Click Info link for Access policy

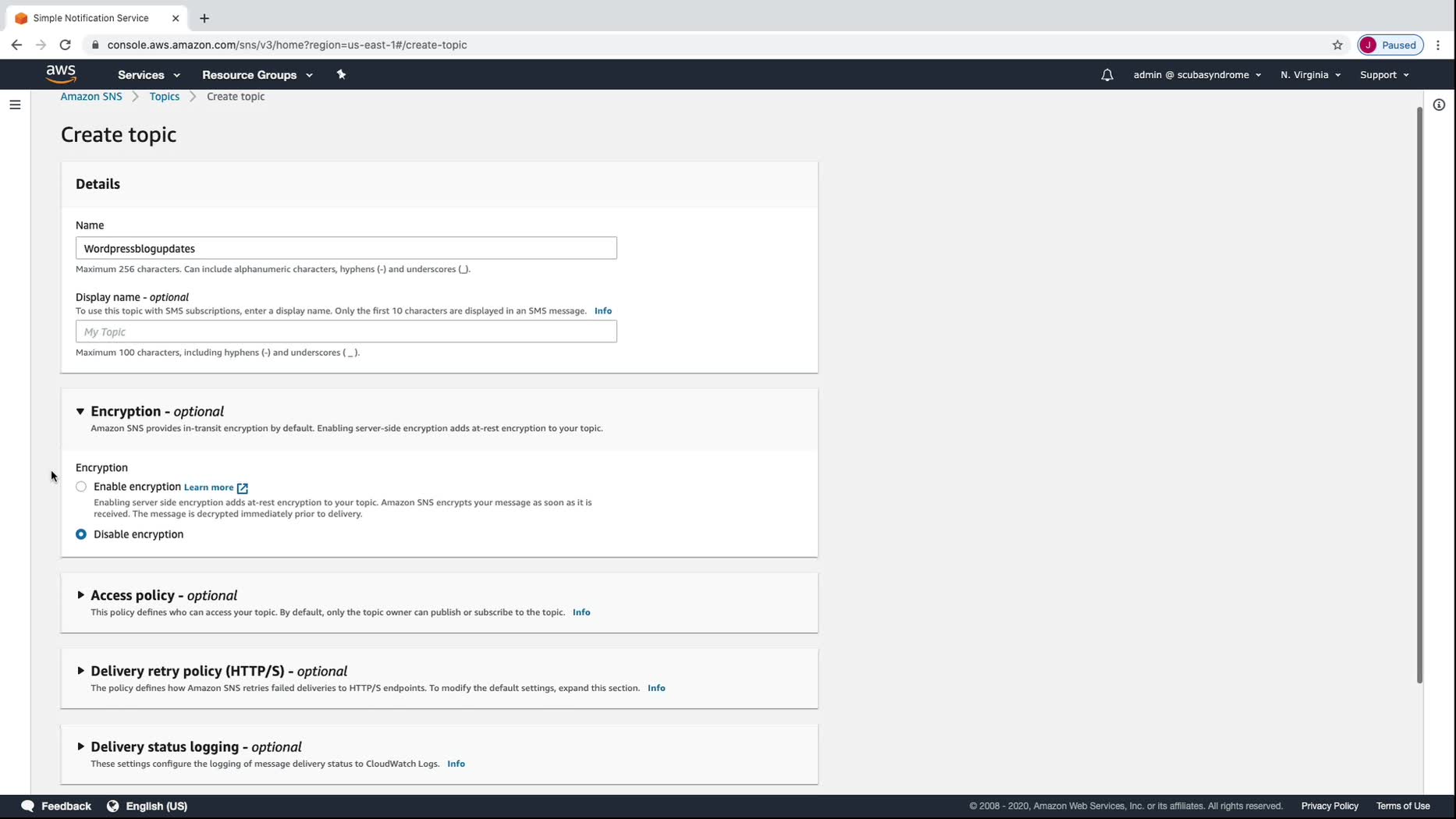click(x=581, y=612)
